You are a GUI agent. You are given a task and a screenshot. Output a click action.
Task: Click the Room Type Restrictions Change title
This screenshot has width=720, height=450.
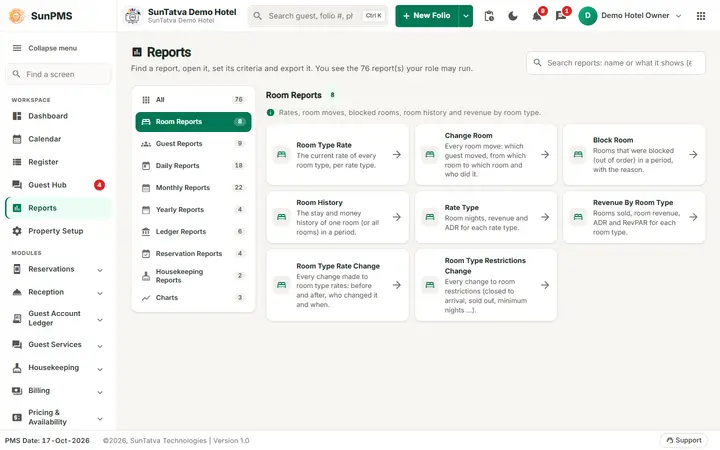tap(485, 266)
